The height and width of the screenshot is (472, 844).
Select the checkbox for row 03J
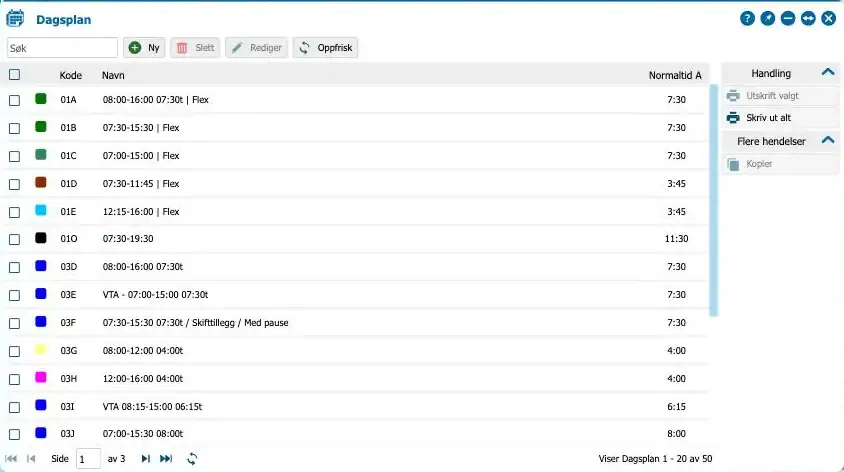click(15, 434)
